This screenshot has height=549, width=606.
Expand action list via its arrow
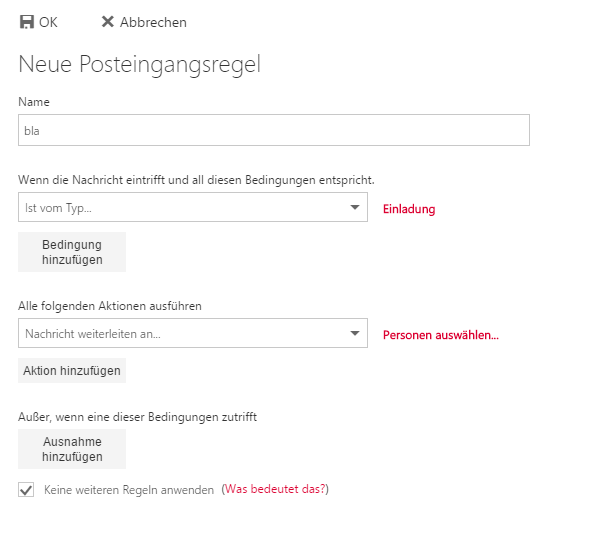(355, 334)
